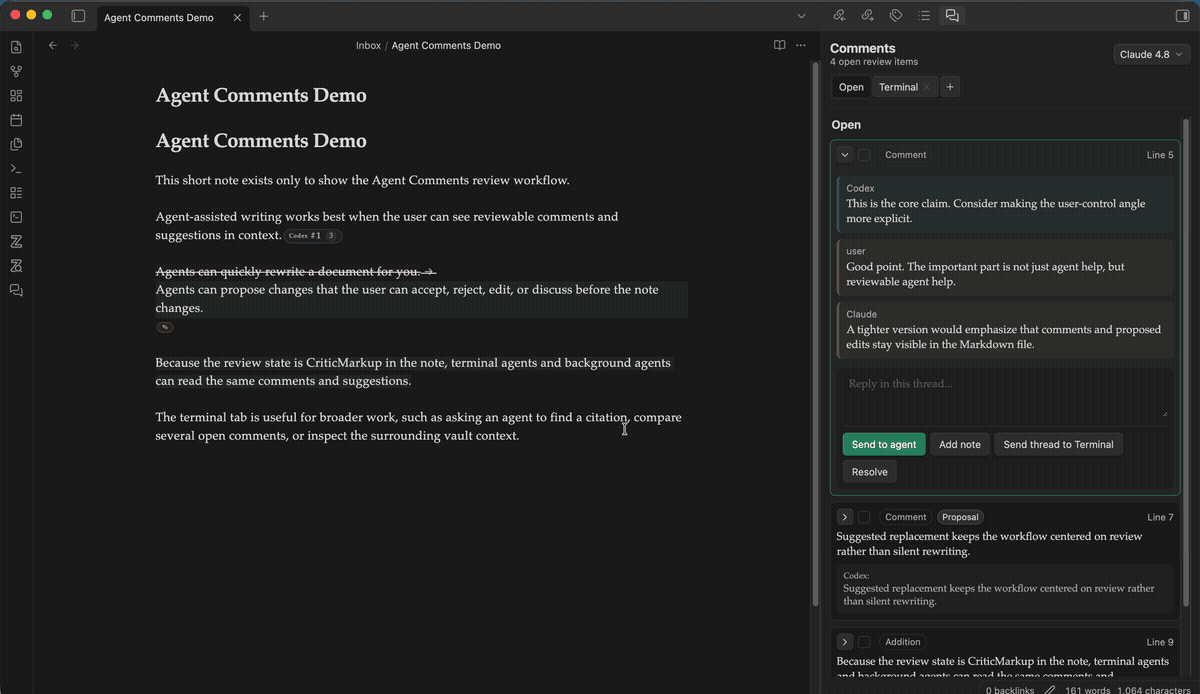Screen dimensions: 1200x694
Task: Click the Codex #1 comment badge in note
Action: point(314,236)
